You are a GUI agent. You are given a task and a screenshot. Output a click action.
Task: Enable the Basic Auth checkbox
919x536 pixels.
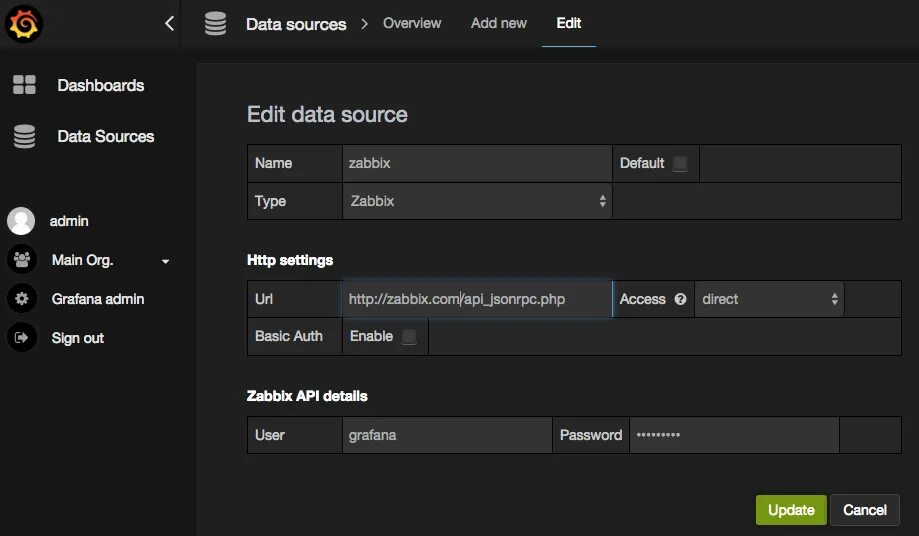tap(409, 337)
